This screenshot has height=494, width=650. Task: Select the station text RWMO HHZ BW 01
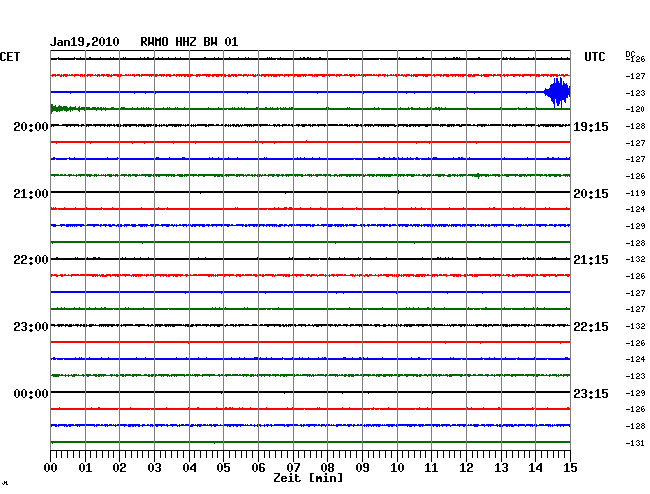(189, 42)
